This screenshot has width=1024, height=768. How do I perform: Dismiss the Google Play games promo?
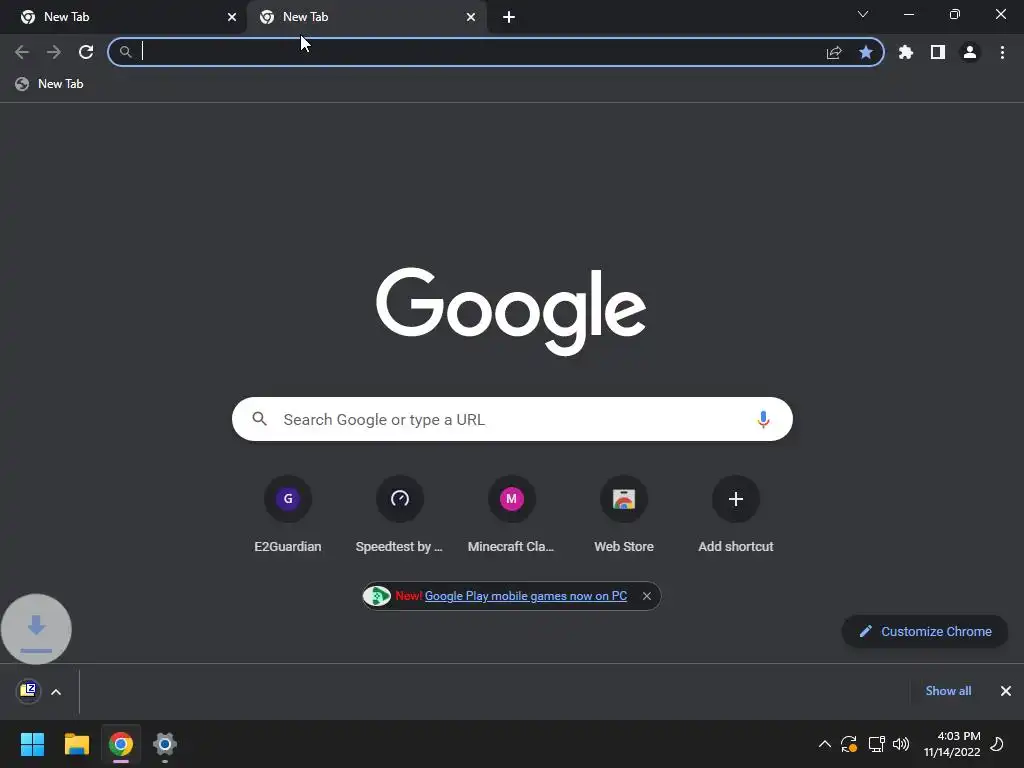click(647, 596)
